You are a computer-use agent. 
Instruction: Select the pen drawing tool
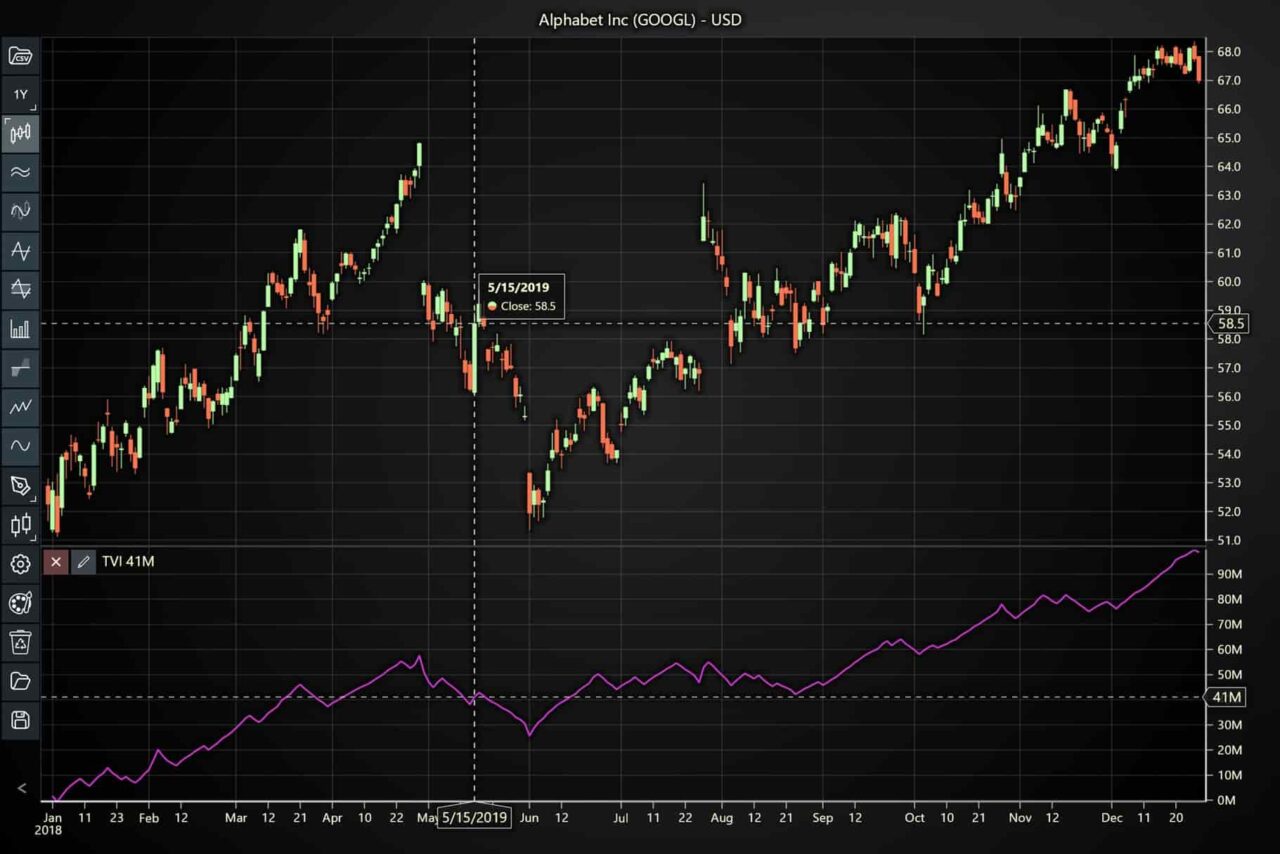pos(20,485)
